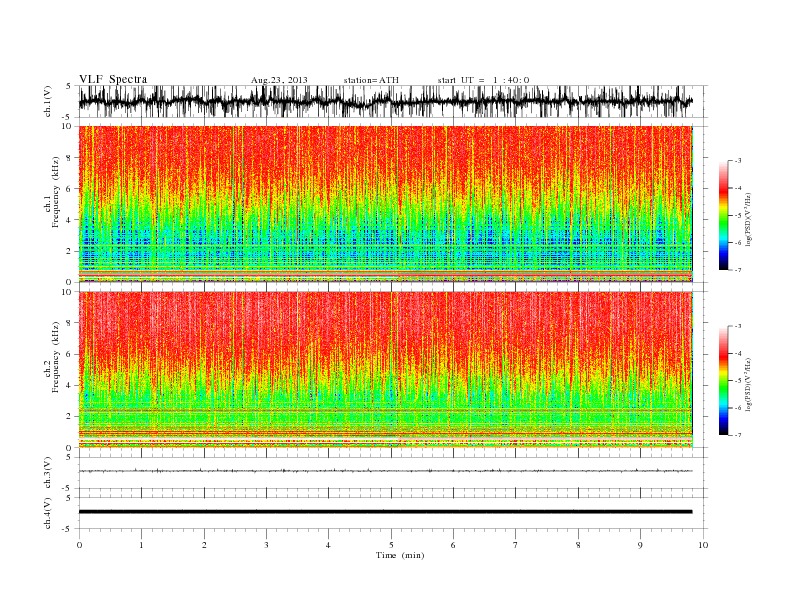
Task: Click the "ch.4(V)" axis label
Action: point(47,513)
